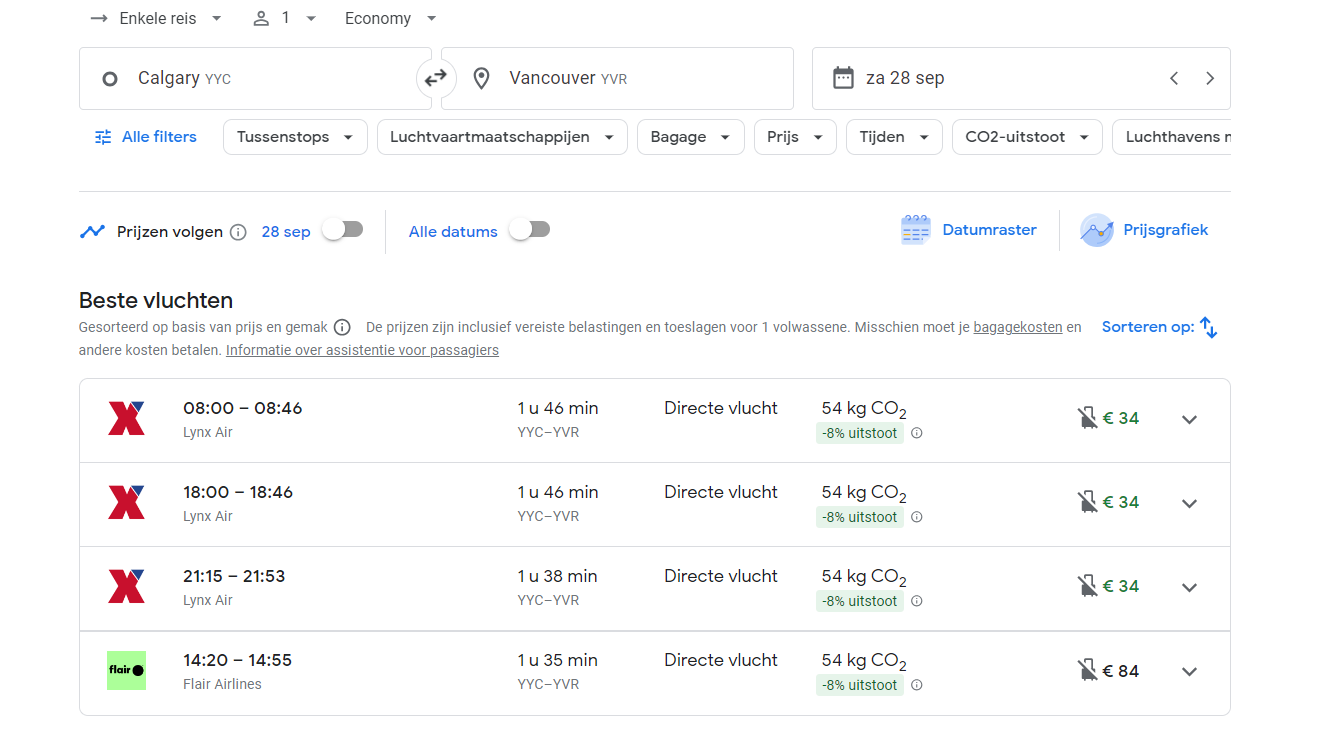Go to the previous departure date
The image size is (1318, 732).
tap(1174, 78)
